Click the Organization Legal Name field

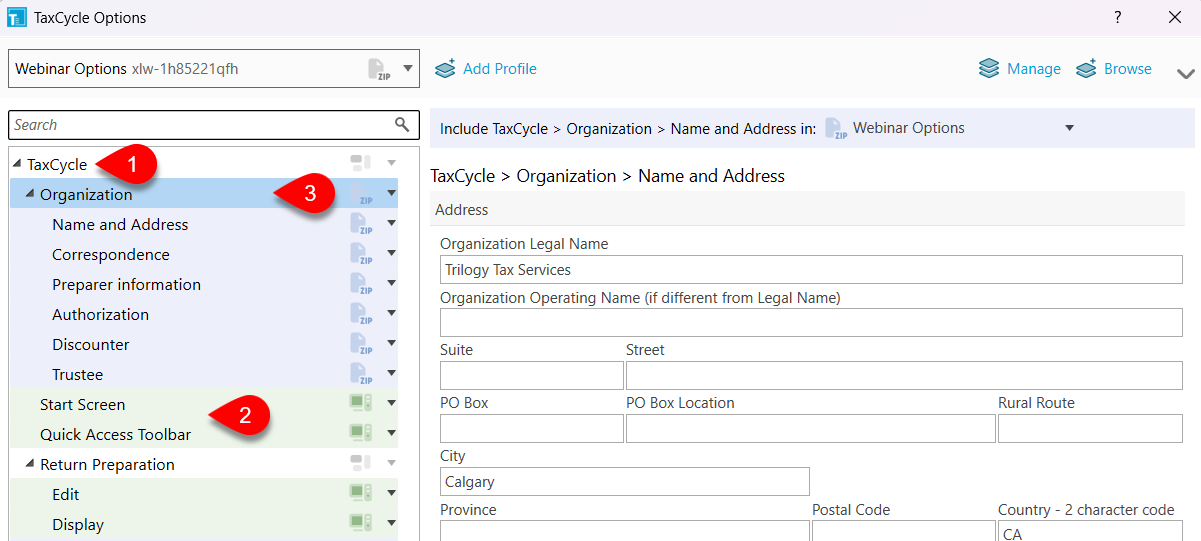[x=811, y=270]
